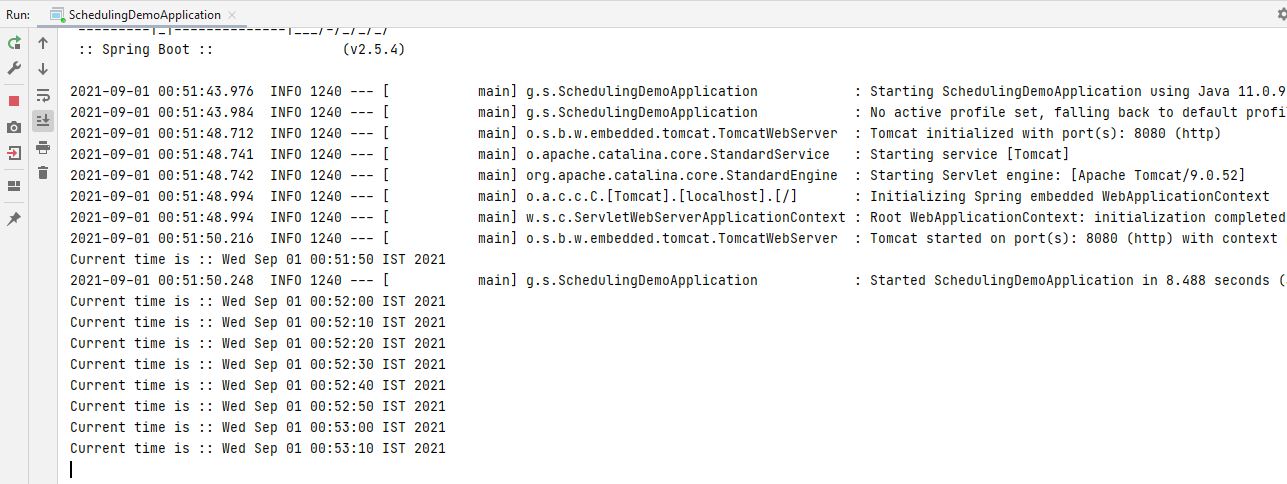
Task: Click the Started SchedulingDemoApplication in 8.488 seconds line
Action: 672,280
